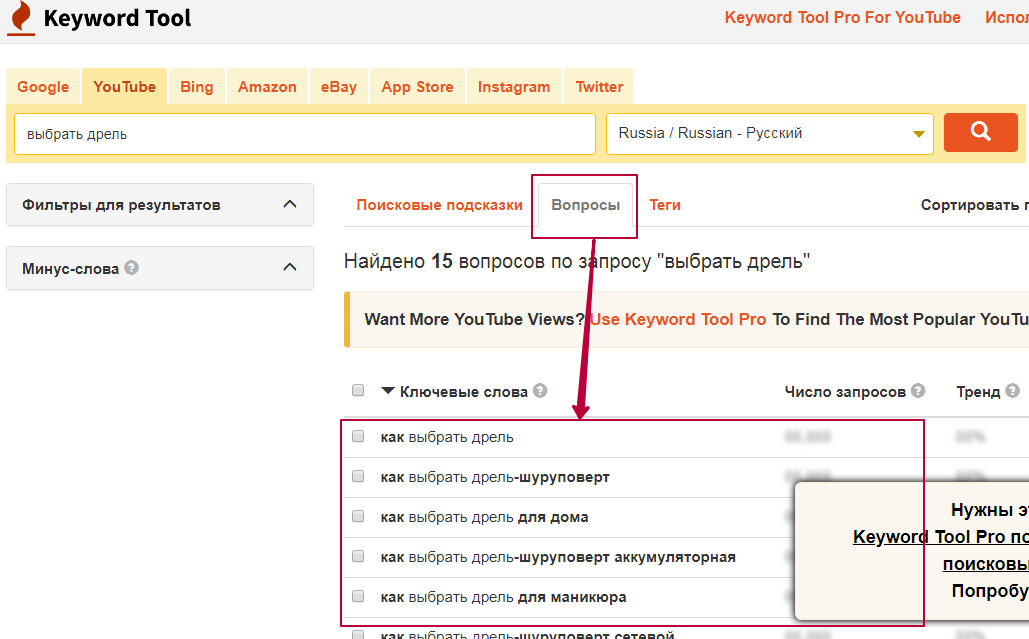1029x639 pixels.
Task: Check the box for 'как выбрать дрель'
Action: (x=358, y=437)
